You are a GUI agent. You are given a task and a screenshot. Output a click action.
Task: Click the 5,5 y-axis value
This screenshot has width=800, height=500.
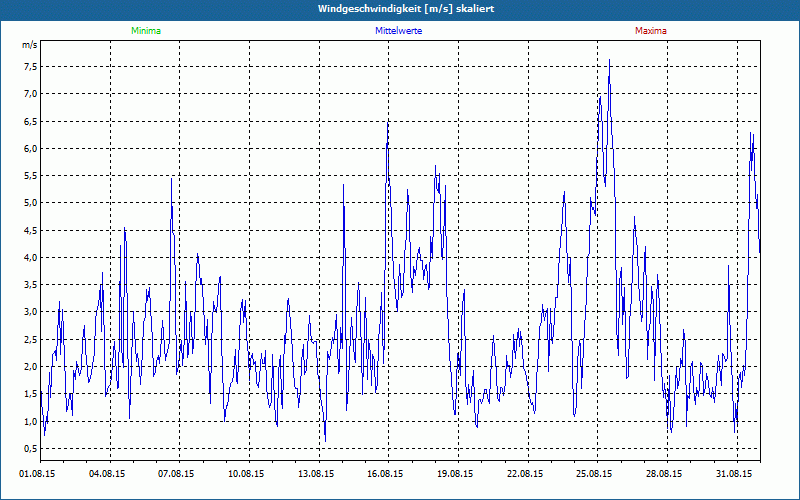point(32,176)
